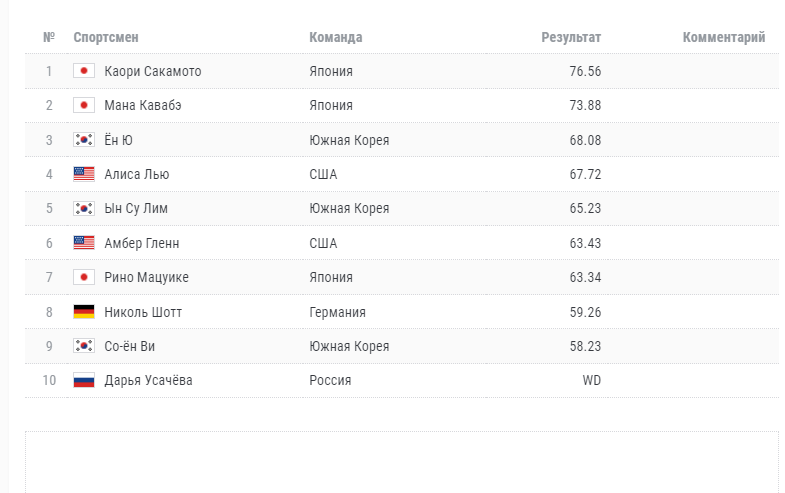Click South Korea flag beside Ён Ю

pyautogui.click(x=84, y=140)
